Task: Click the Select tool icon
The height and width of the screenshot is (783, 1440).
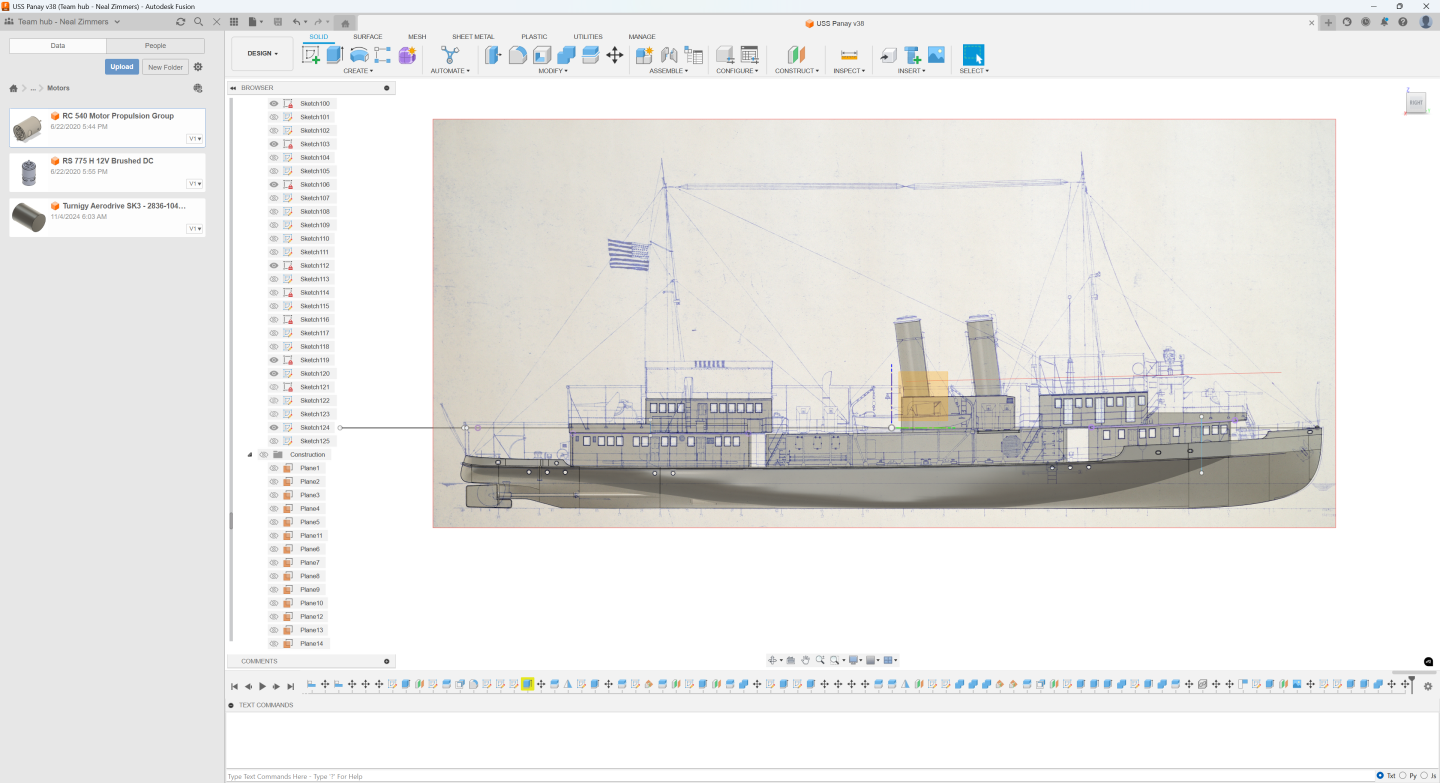Action: click(x=973, y=55)
